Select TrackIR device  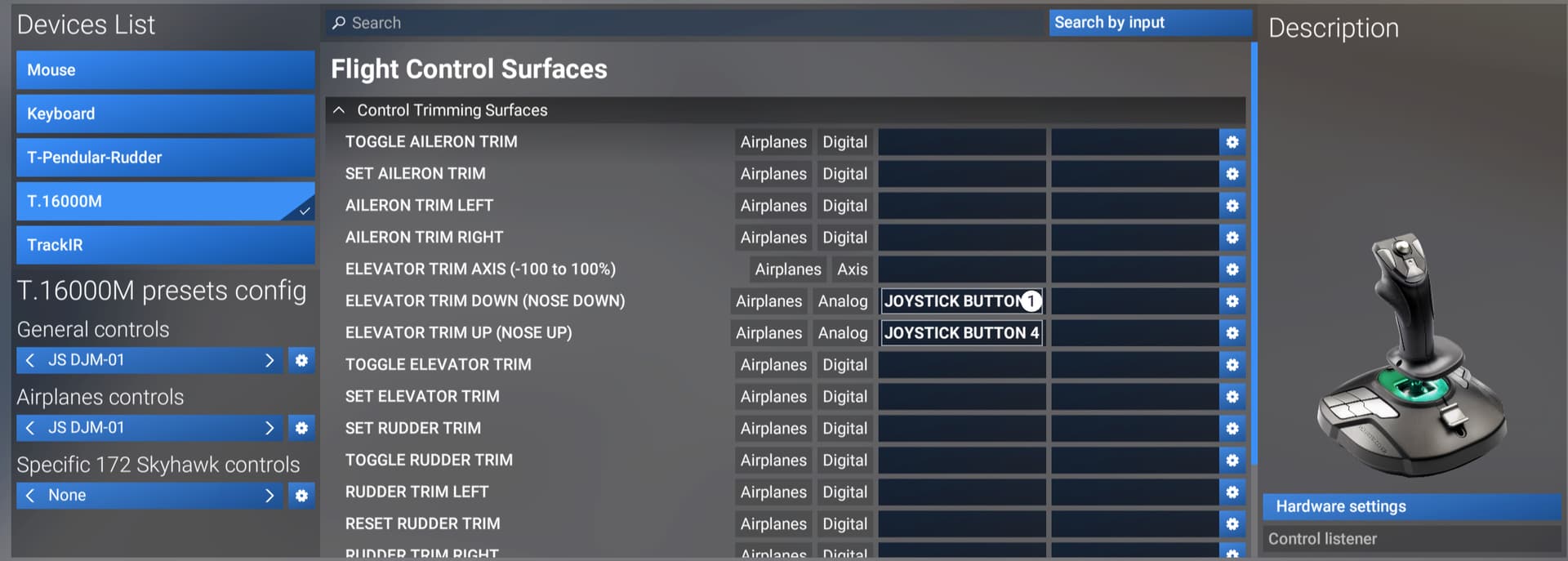[165, 245]
